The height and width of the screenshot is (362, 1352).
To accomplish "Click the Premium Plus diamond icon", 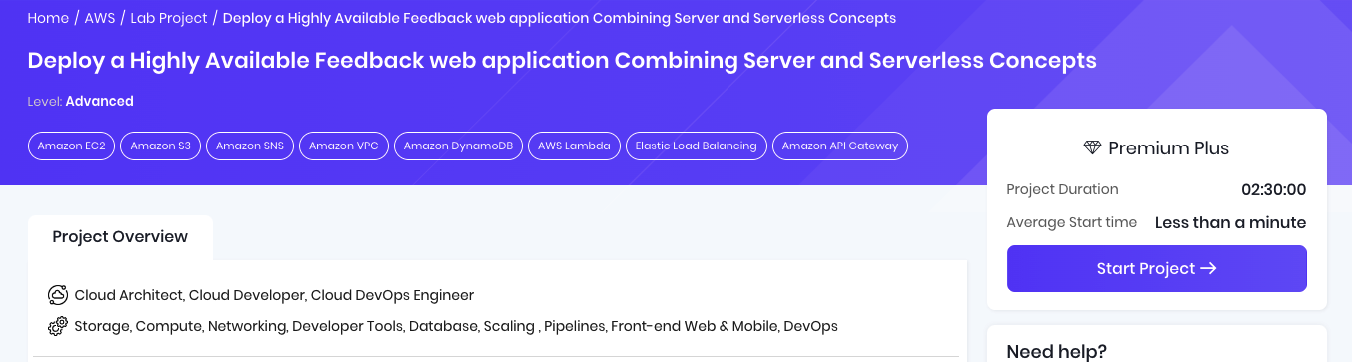I will click(x=1093, y=148).
